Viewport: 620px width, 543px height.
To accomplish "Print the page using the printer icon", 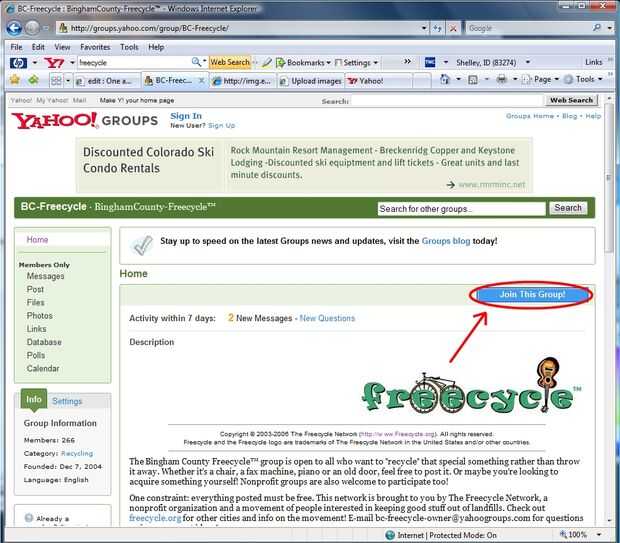I will (501, 79).
